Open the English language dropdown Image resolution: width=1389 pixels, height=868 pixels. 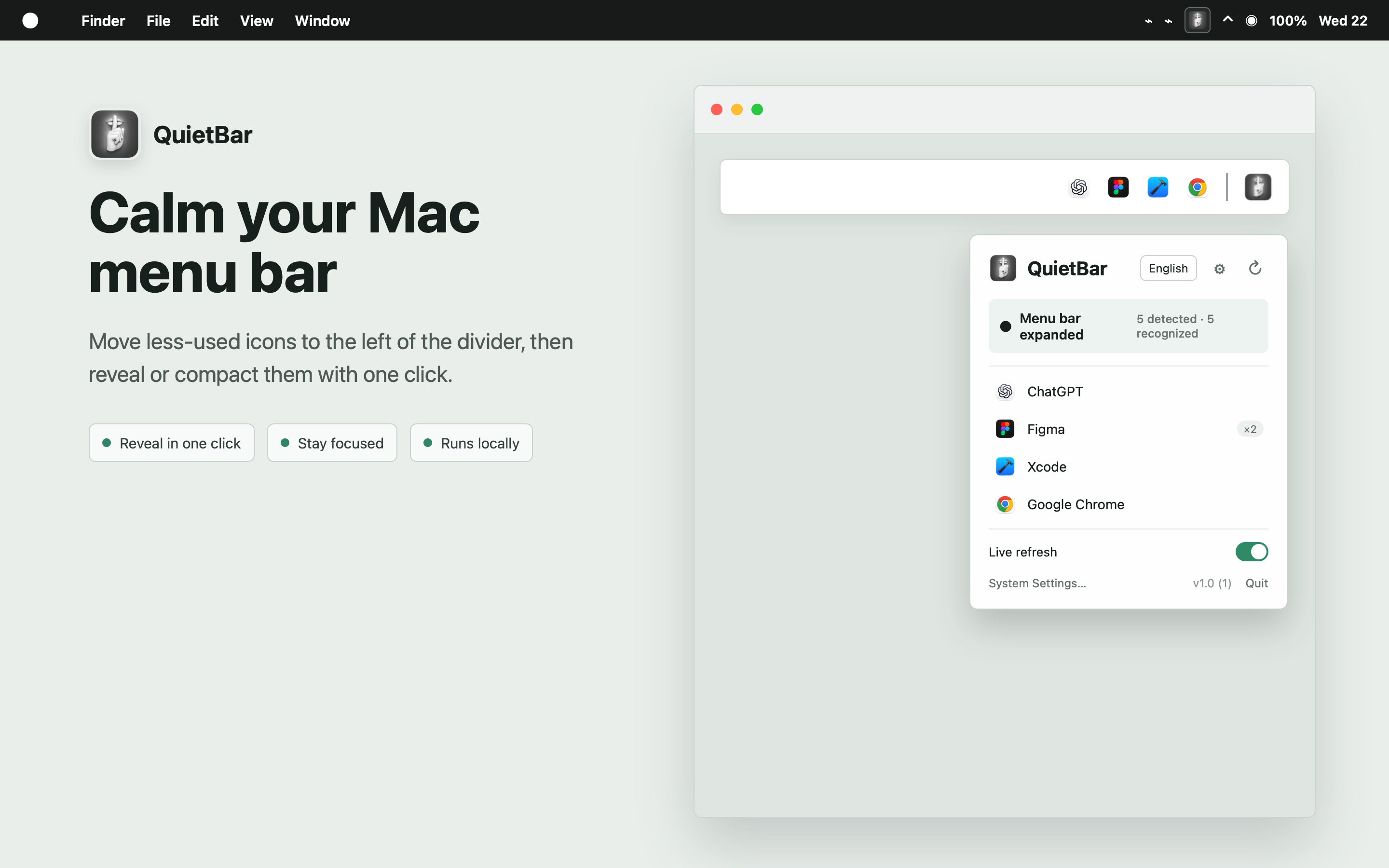[1168, 268]
